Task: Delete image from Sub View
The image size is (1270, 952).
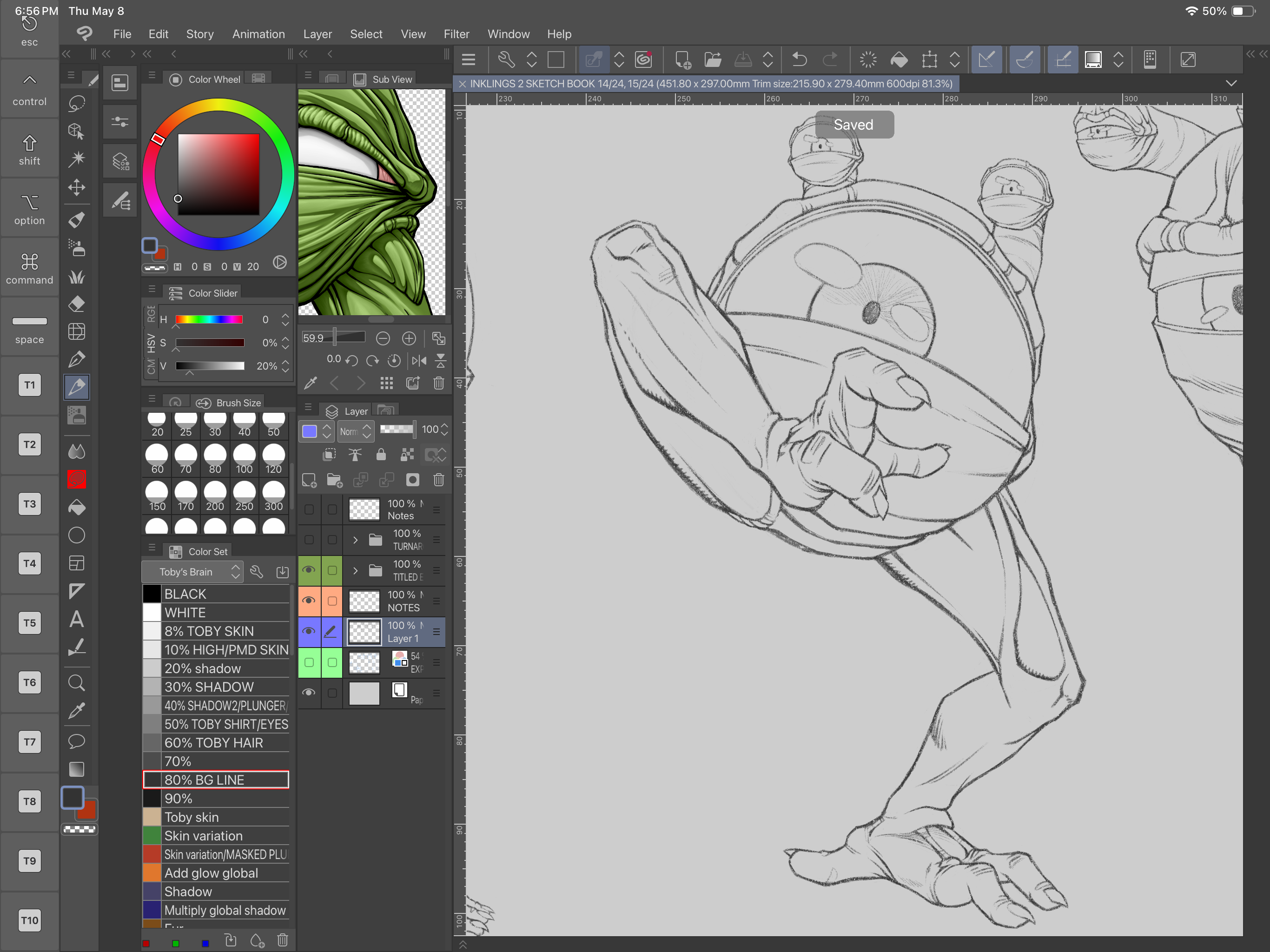Action: (x=439, y=383)
